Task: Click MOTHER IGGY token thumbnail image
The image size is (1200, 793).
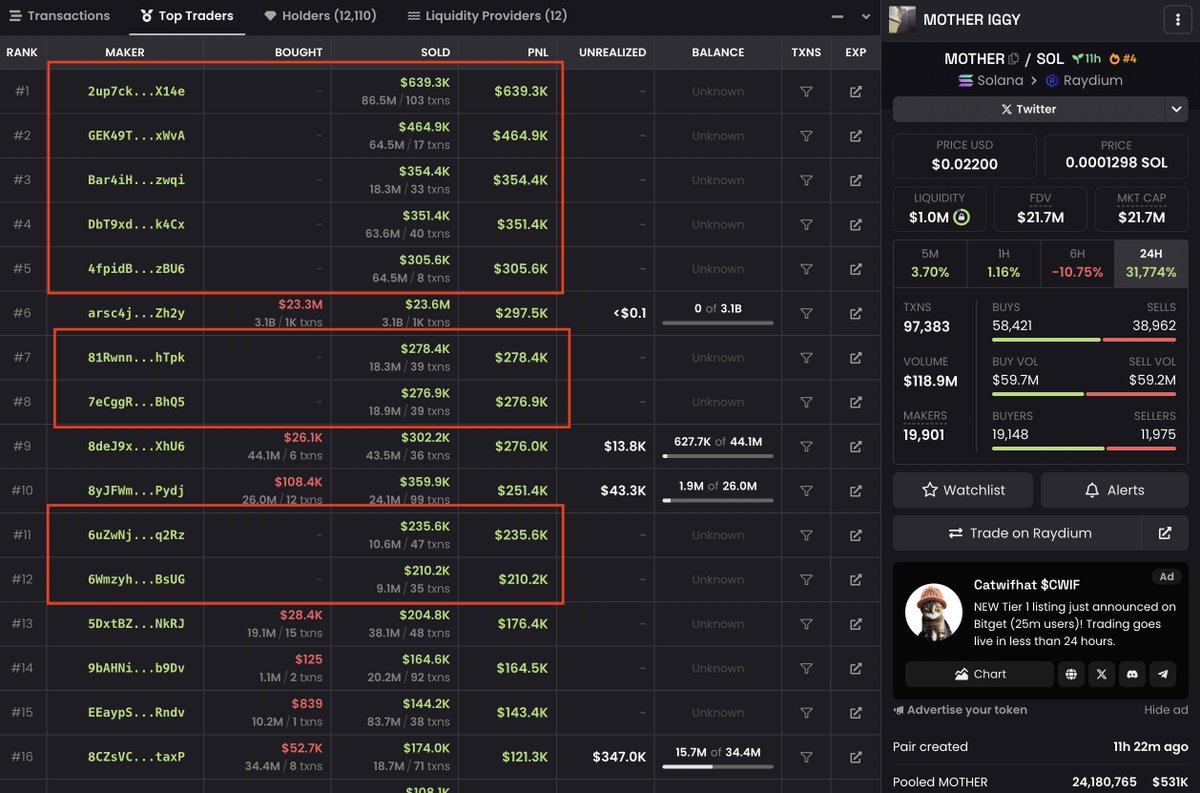Action: (902, 19)
